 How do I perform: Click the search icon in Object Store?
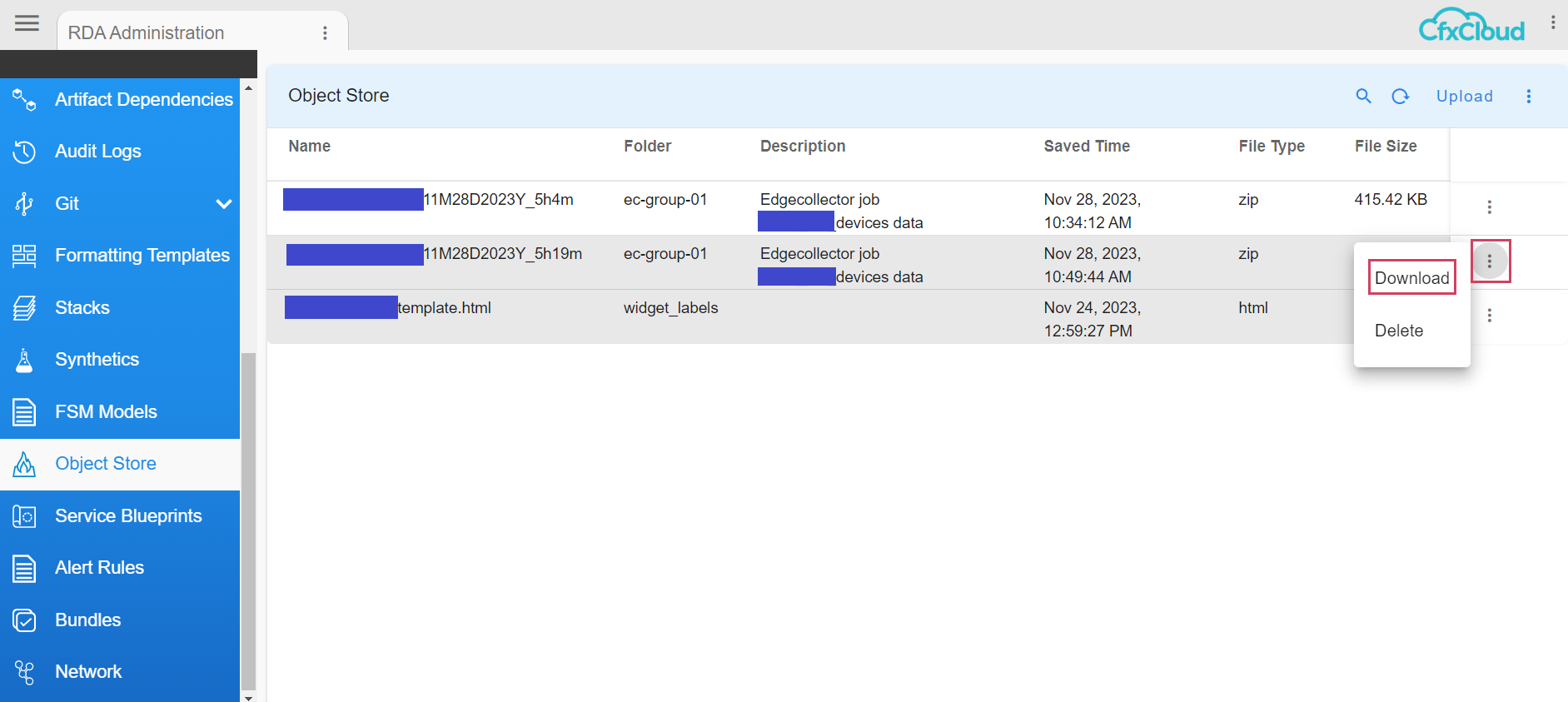coord(1363,97)
